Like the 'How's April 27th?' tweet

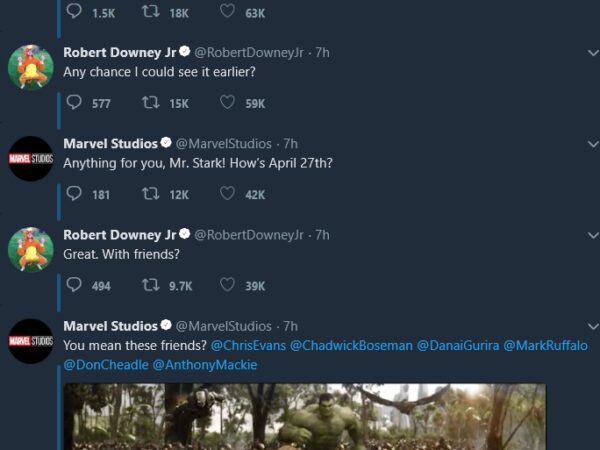point(227,194)
